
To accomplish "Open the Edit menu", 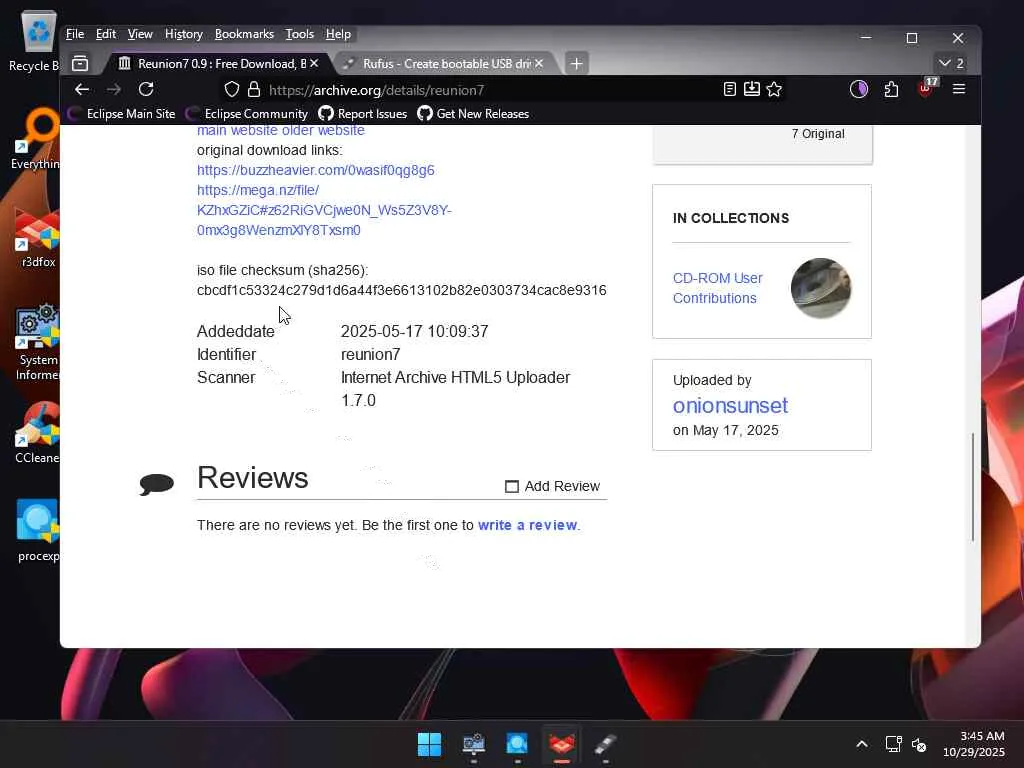I will click(x=106, y=34).
